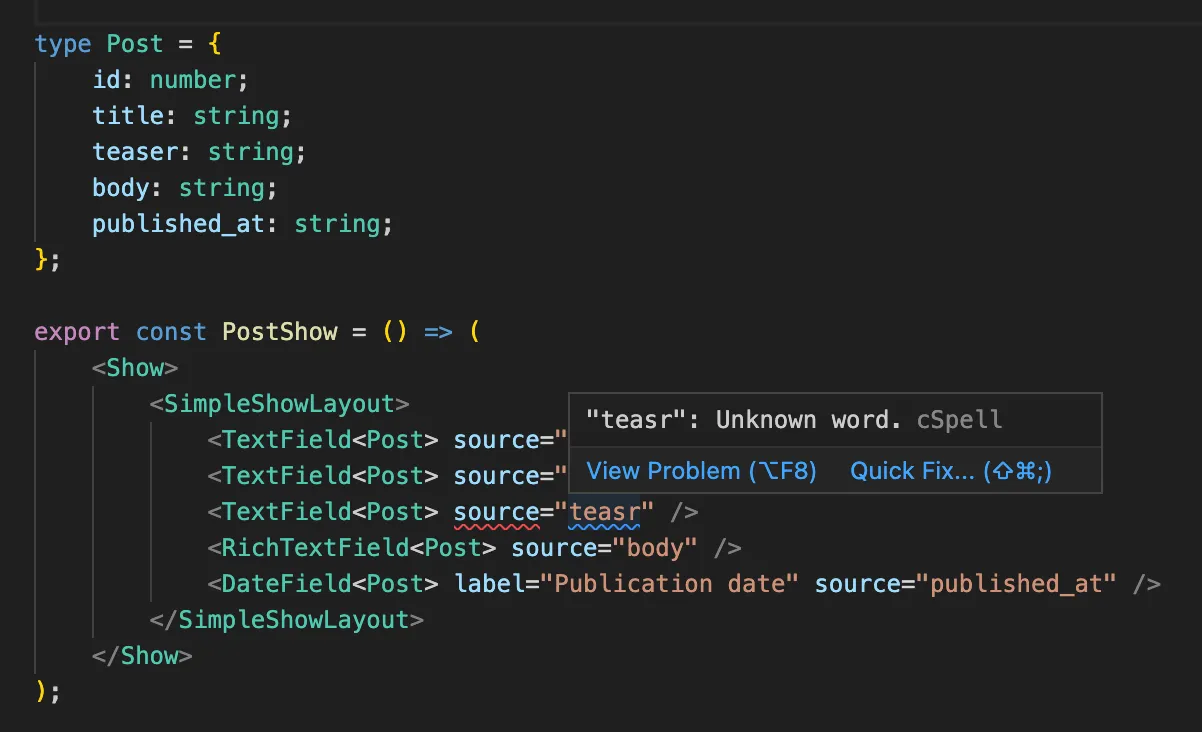Click the title property in Post type

pos(129,115)
